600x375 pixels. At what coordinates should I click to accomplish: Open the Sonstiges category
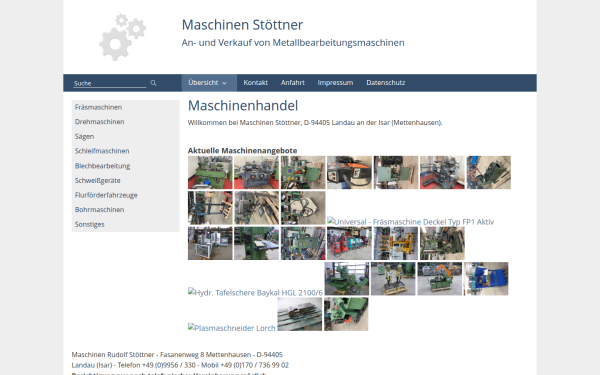pos(90,224)
